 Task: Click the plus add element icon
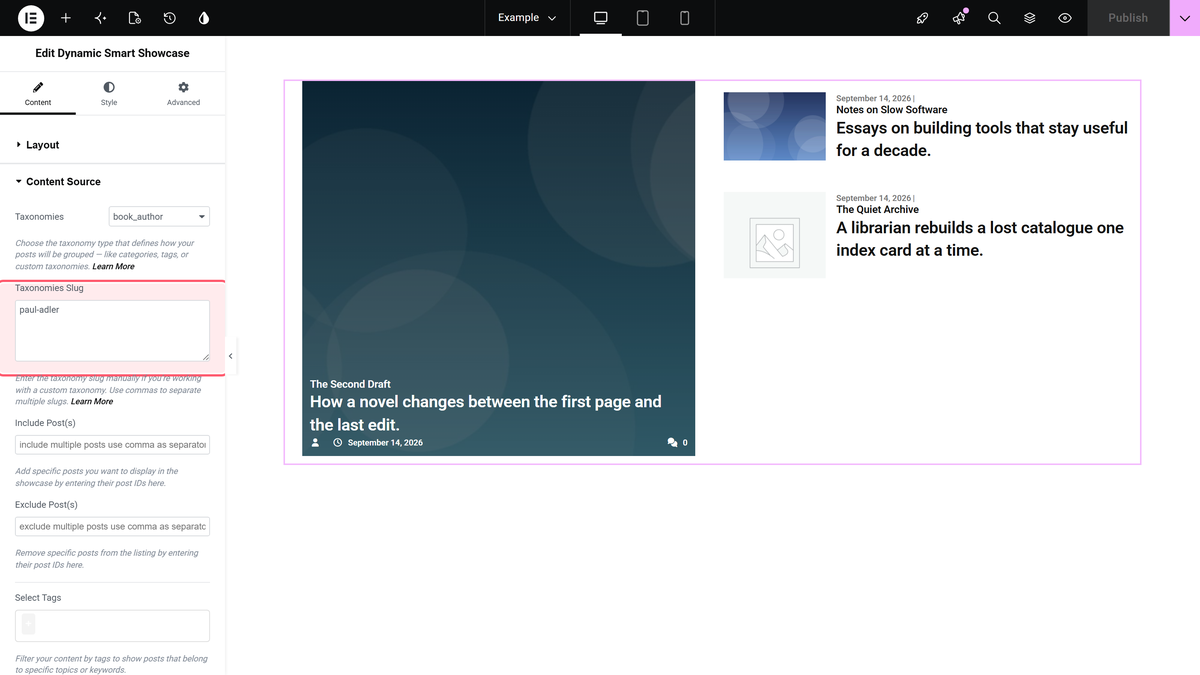66,18
